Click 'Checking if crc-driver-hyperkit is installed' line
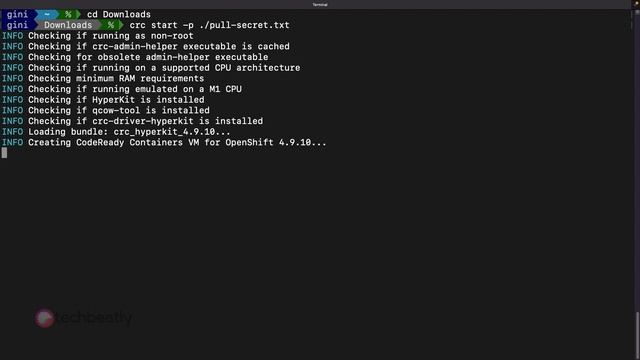Viewport: 640px width, 360px height. pos(145,121)
